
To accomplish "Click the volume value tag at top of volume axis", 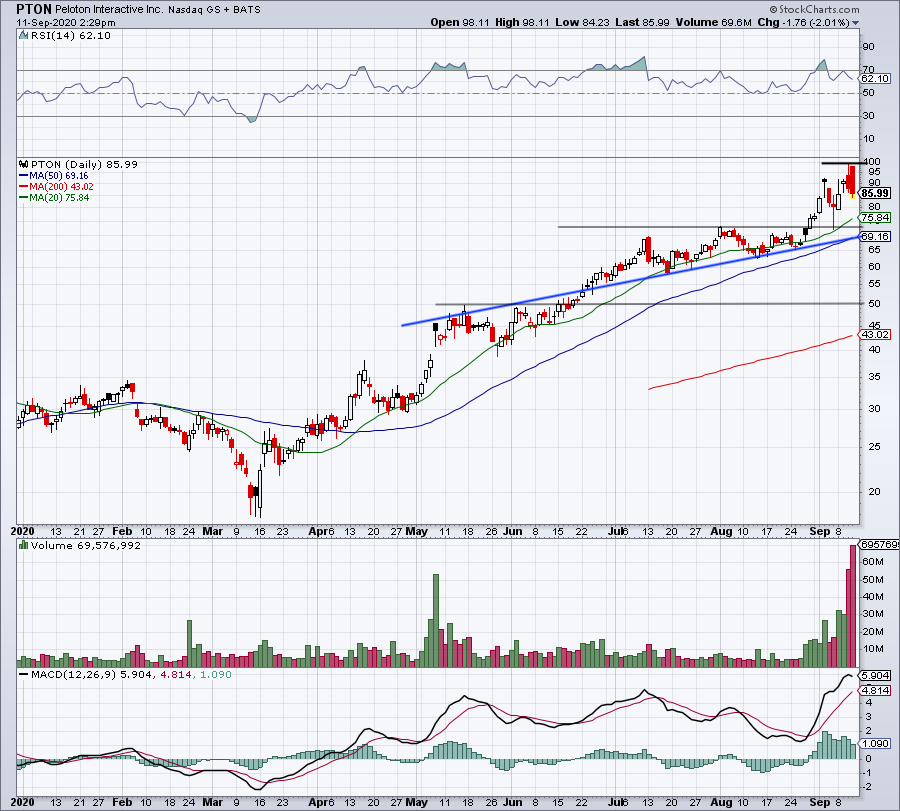I will click(879, 544).
